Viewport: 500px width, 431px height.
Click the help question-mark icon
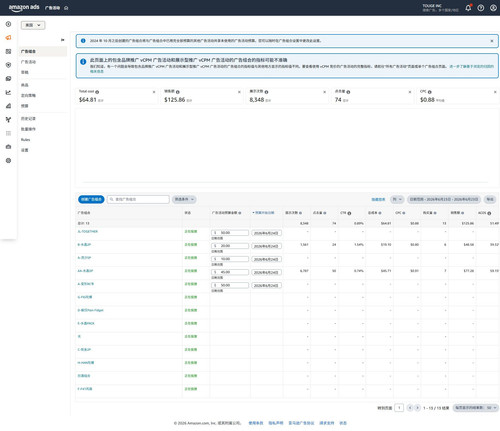click(x=481, y=8)
